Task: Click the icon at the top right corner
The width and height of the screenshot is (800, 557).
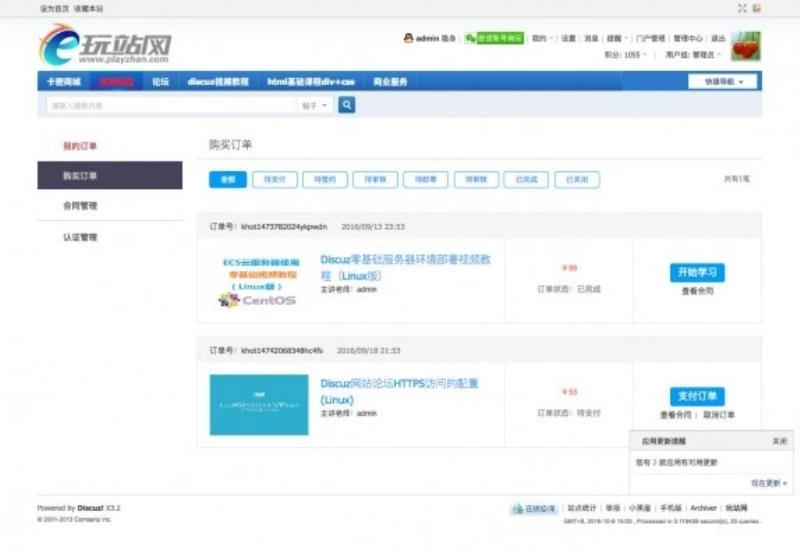Action: click(757, 8)
